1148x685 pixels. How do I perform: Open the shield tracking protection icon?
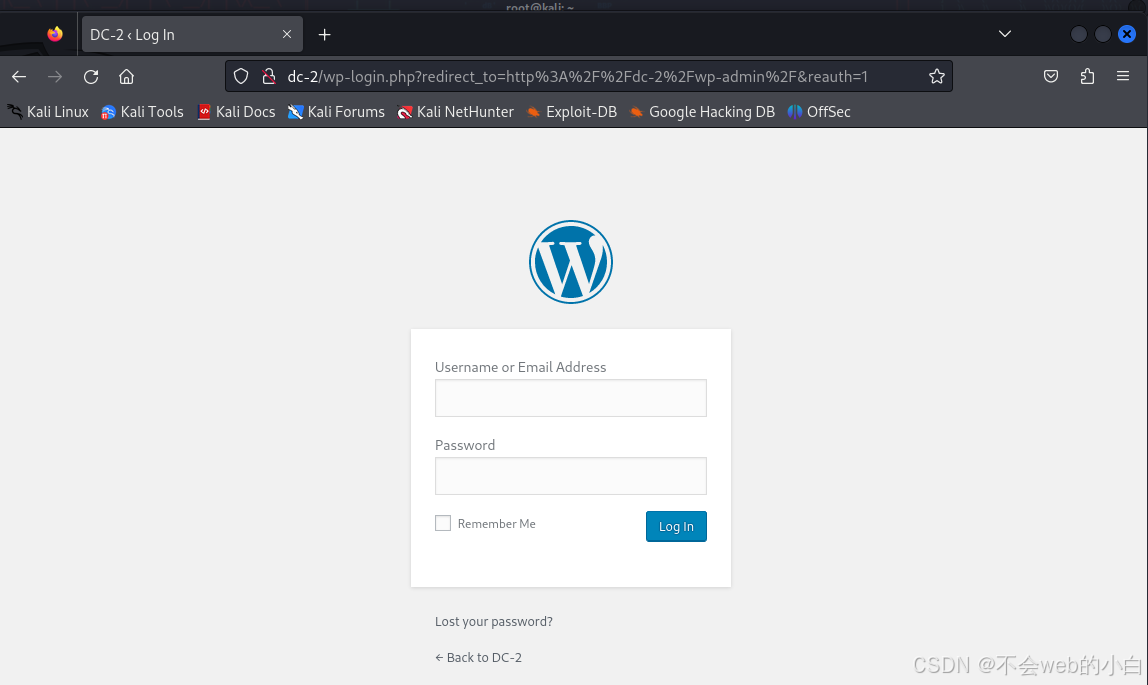[x=241, y=76]
